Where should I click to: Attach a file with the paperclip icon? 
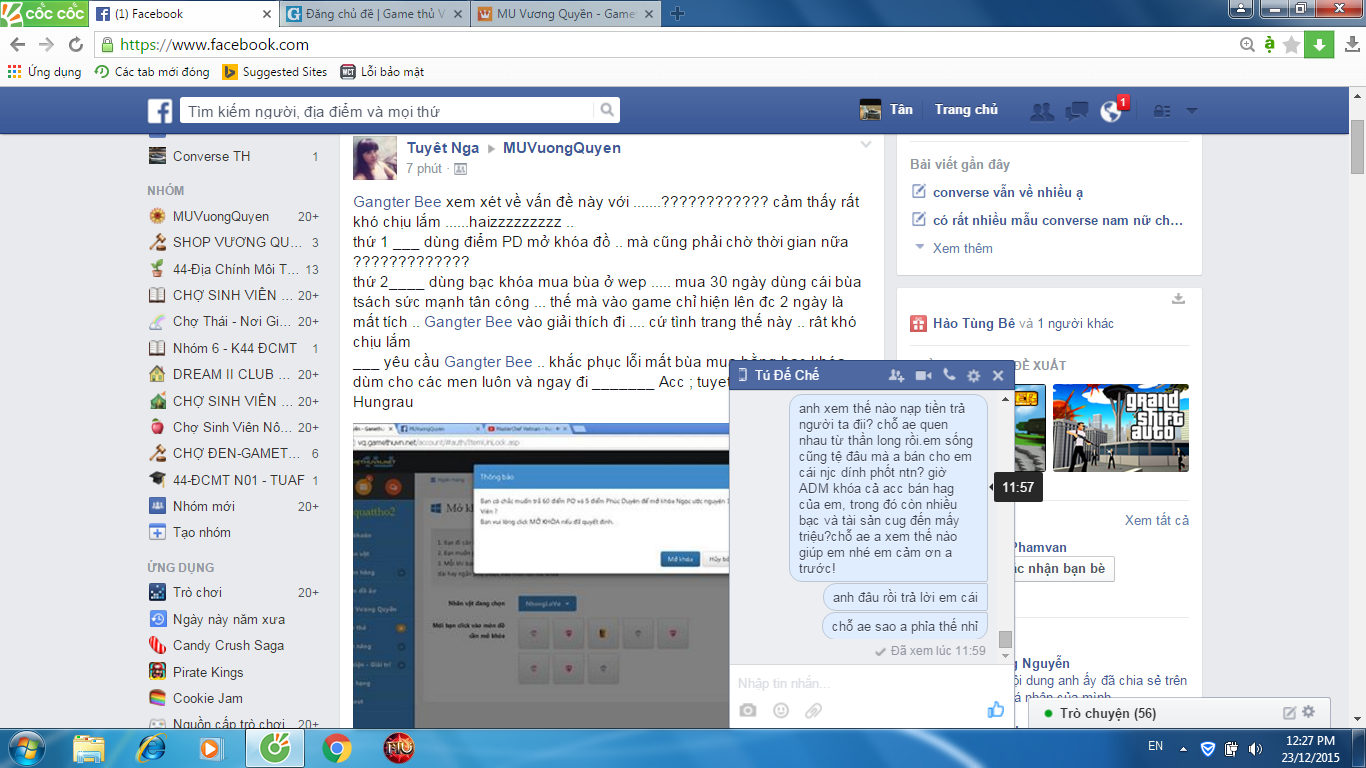pyautogui.click(x=813, y=710)
